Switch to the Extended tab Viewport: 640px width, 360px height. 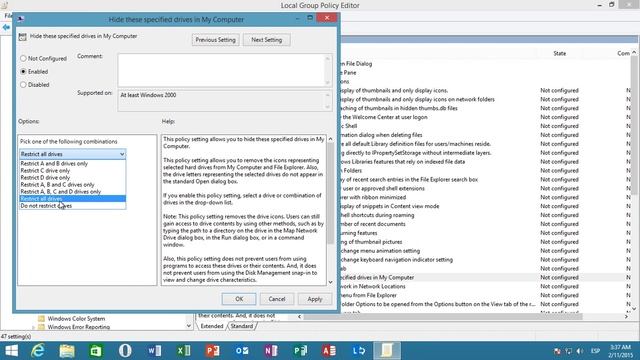tap(211, 326)
